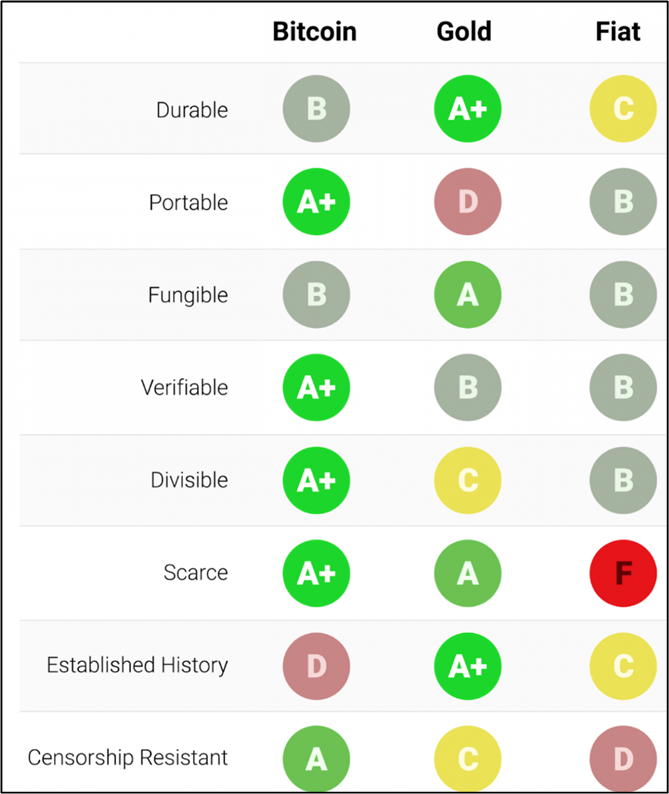
Task: Click Bitcoin's B grade badge for Durable
Action: pyautogui.click(x=316, y=108)
